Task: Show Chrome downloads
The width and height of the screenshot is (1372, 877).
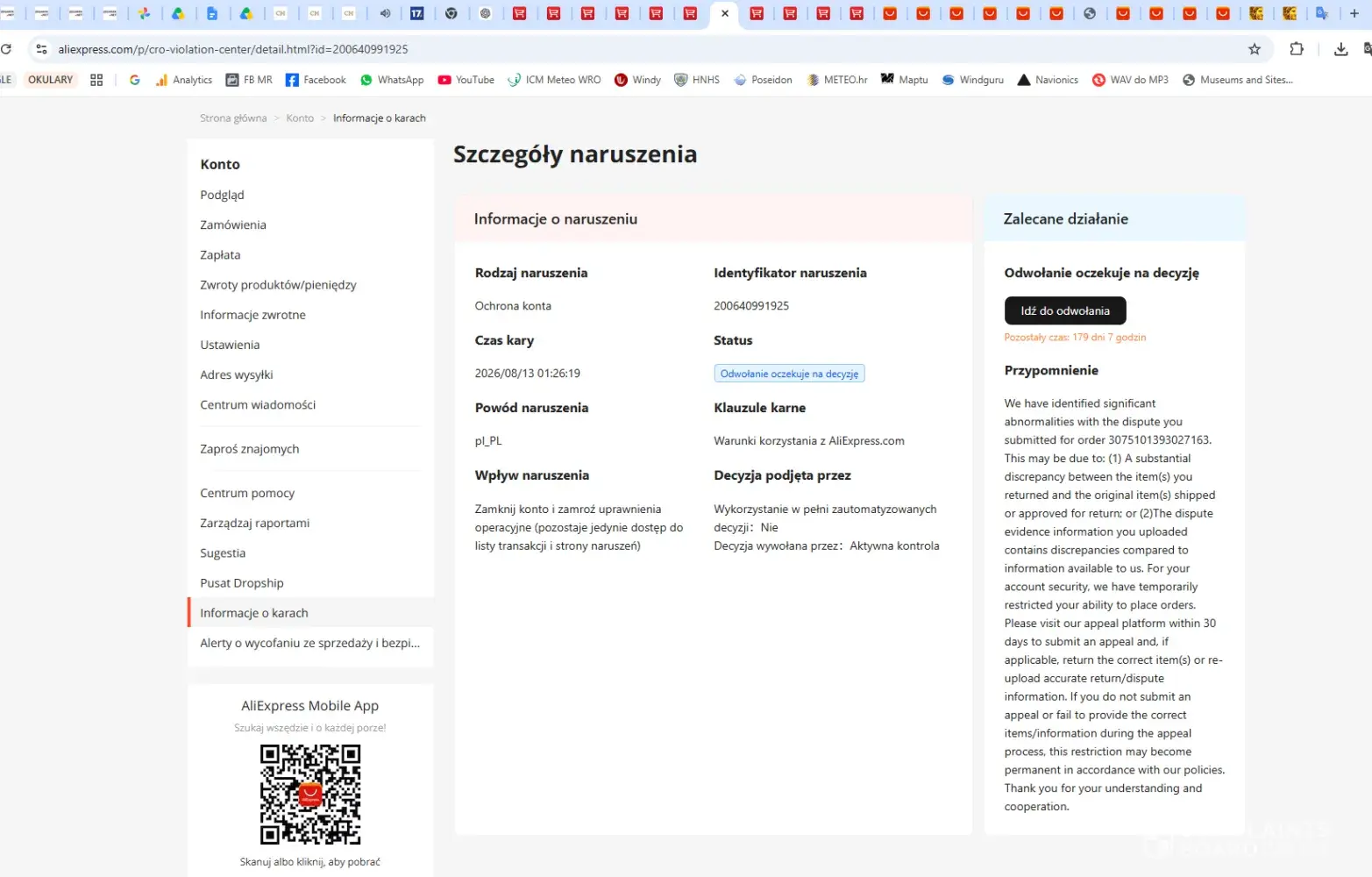Action: point(1340,49)
